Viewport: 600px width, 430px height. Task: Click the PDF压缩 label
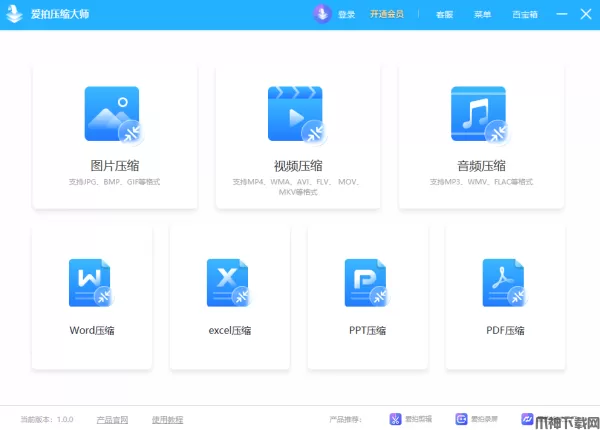505,330
